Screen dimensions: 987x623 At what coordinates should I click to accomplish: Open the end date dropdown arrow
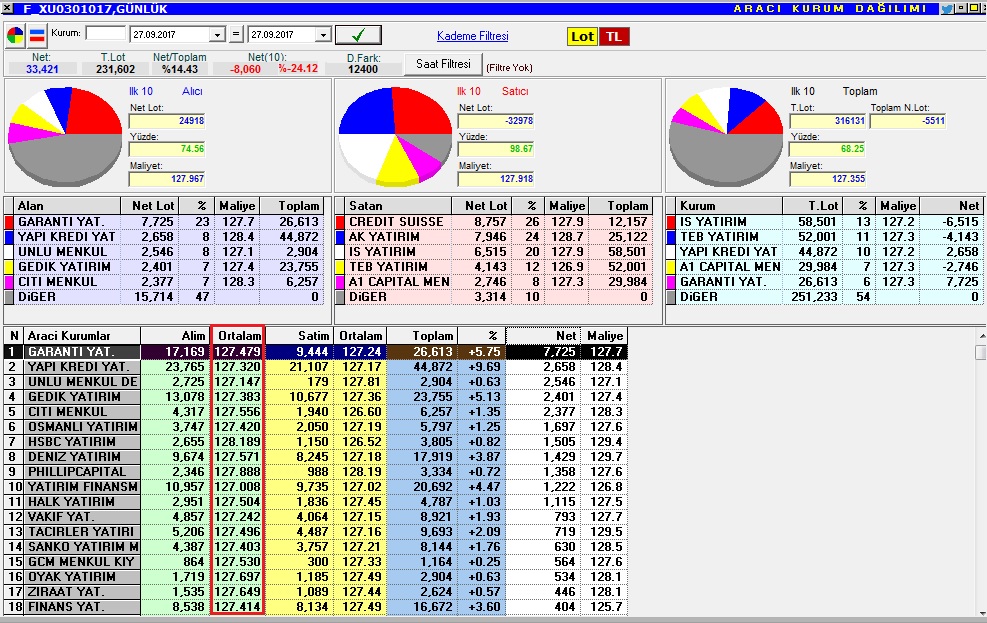323,35
